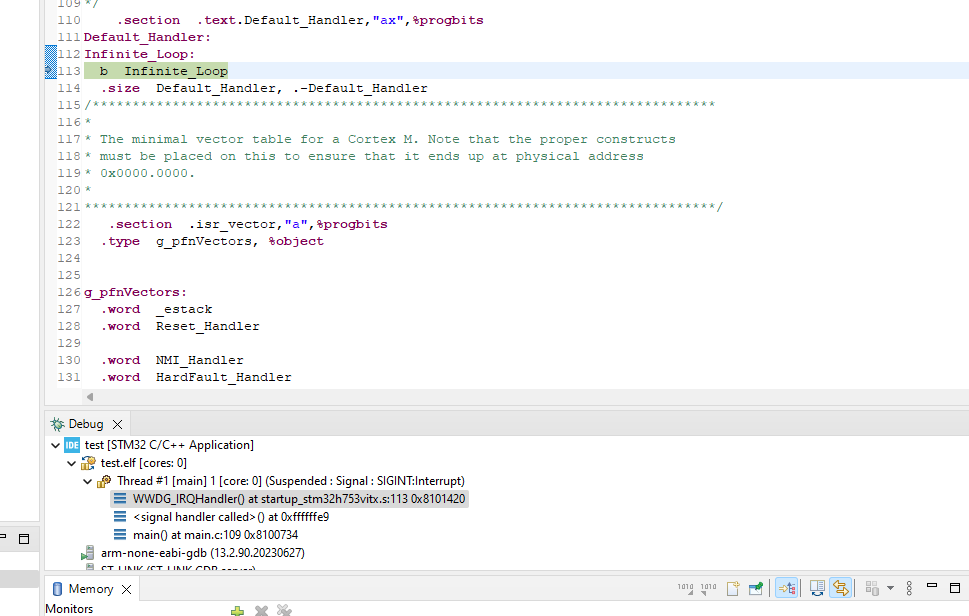969x616 pixels.
Task: Click line number 110 in the gutter
Action: pos(69,20)
